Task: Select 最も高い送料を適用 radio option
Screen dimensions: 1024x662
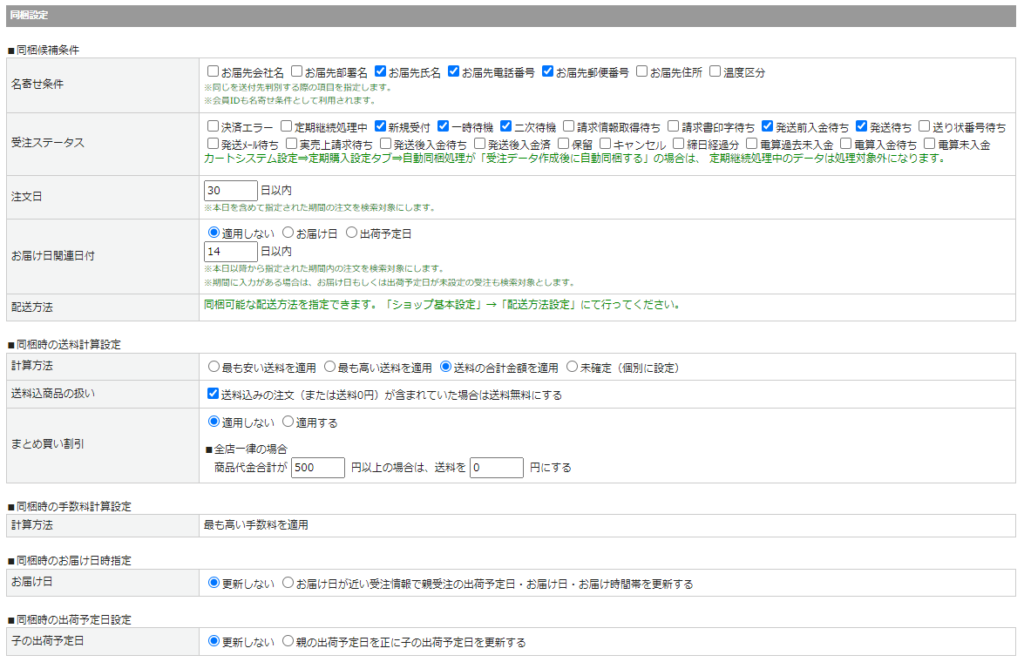Action: click(x=330, y=367)
